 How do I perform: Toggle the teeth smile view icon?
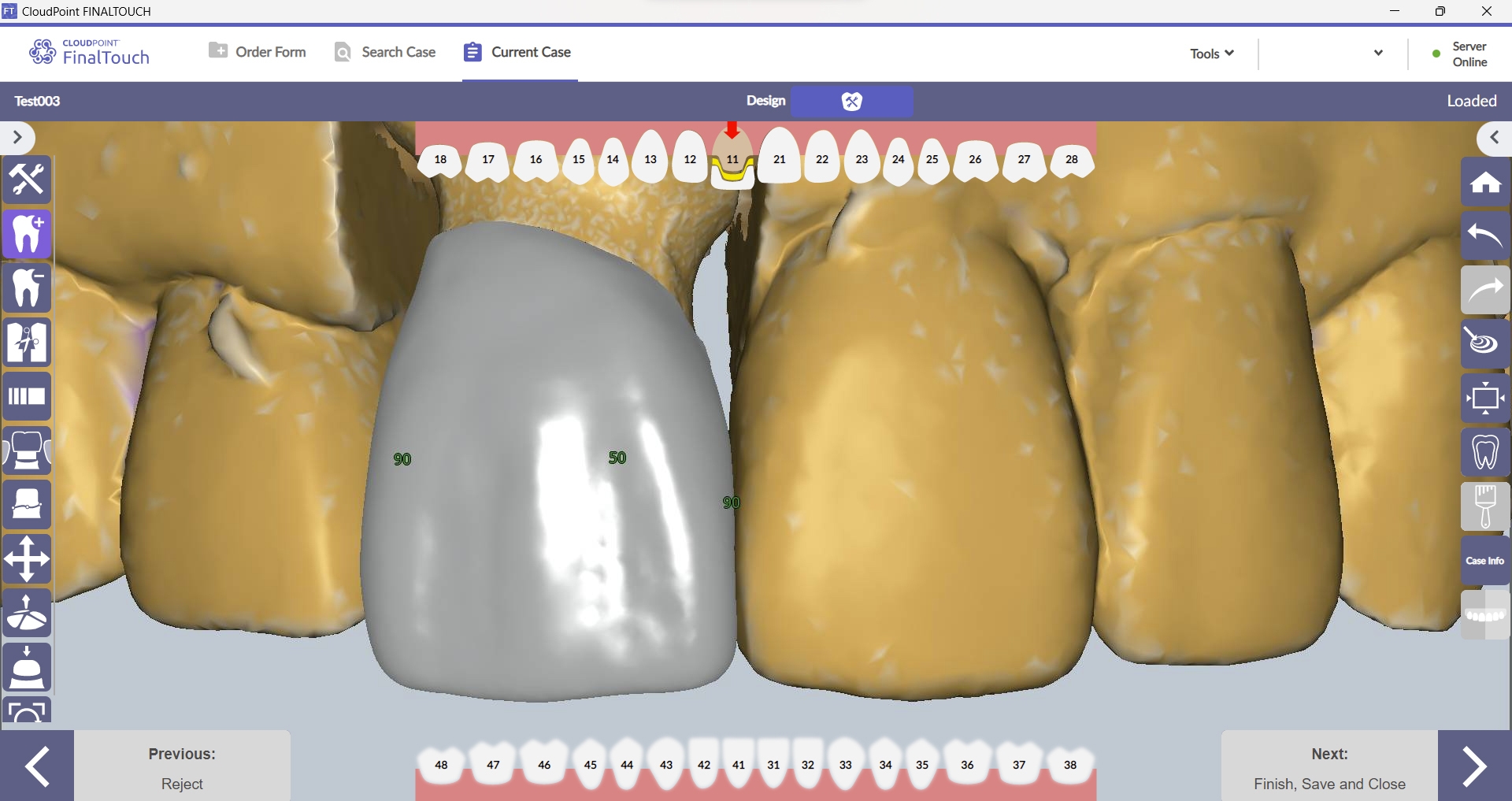1485,615
